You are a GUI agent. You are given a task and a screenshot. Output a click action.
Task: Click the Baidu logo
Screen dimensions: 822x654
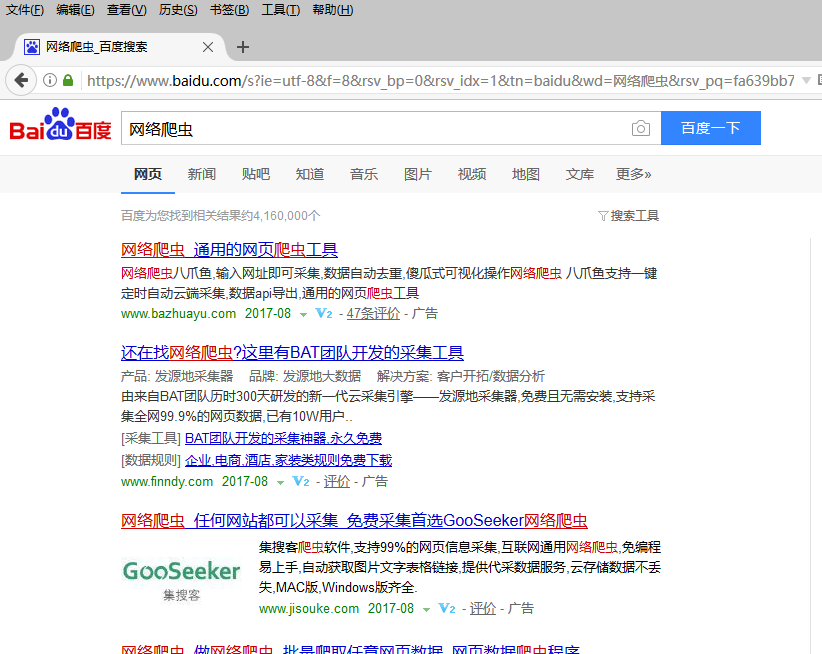click(60, 125)
